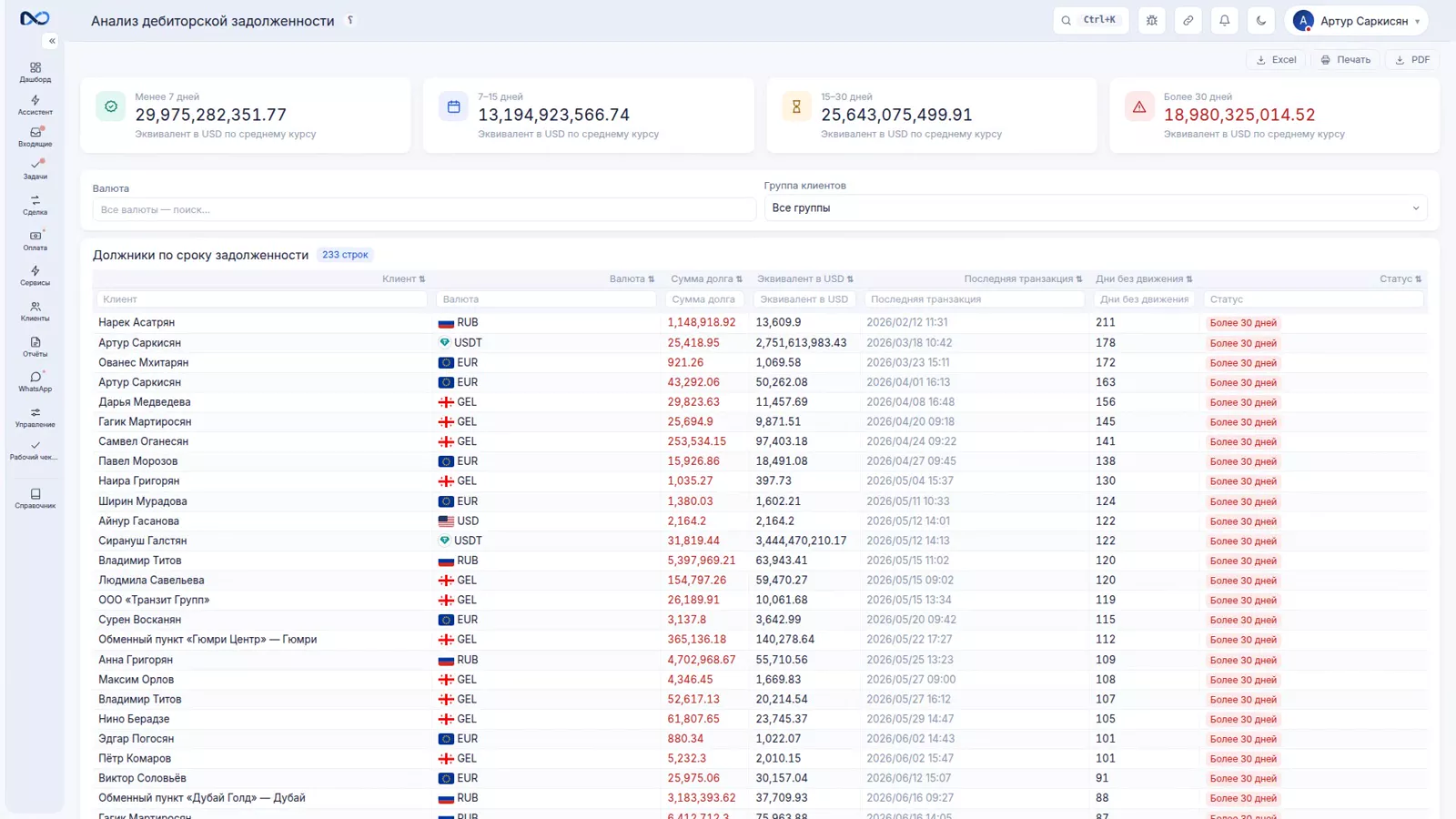The image size is (1456, 819).
Task: Click the 233 строк badge
Action: tap(345, 255)
